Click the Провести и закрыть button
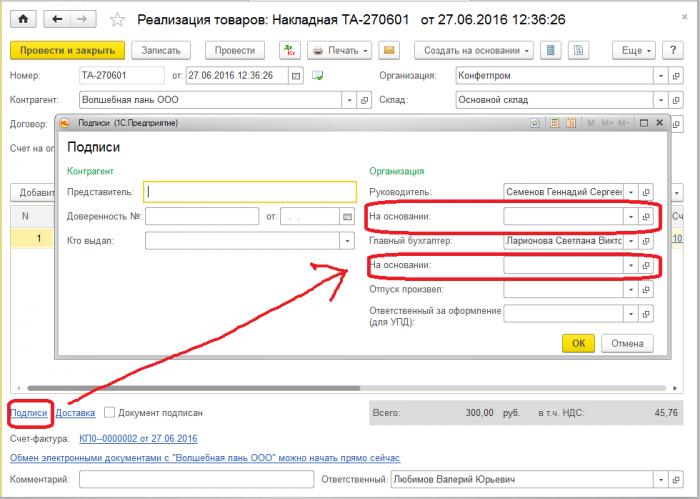This screenshot has width=700, height=499. 67,51
